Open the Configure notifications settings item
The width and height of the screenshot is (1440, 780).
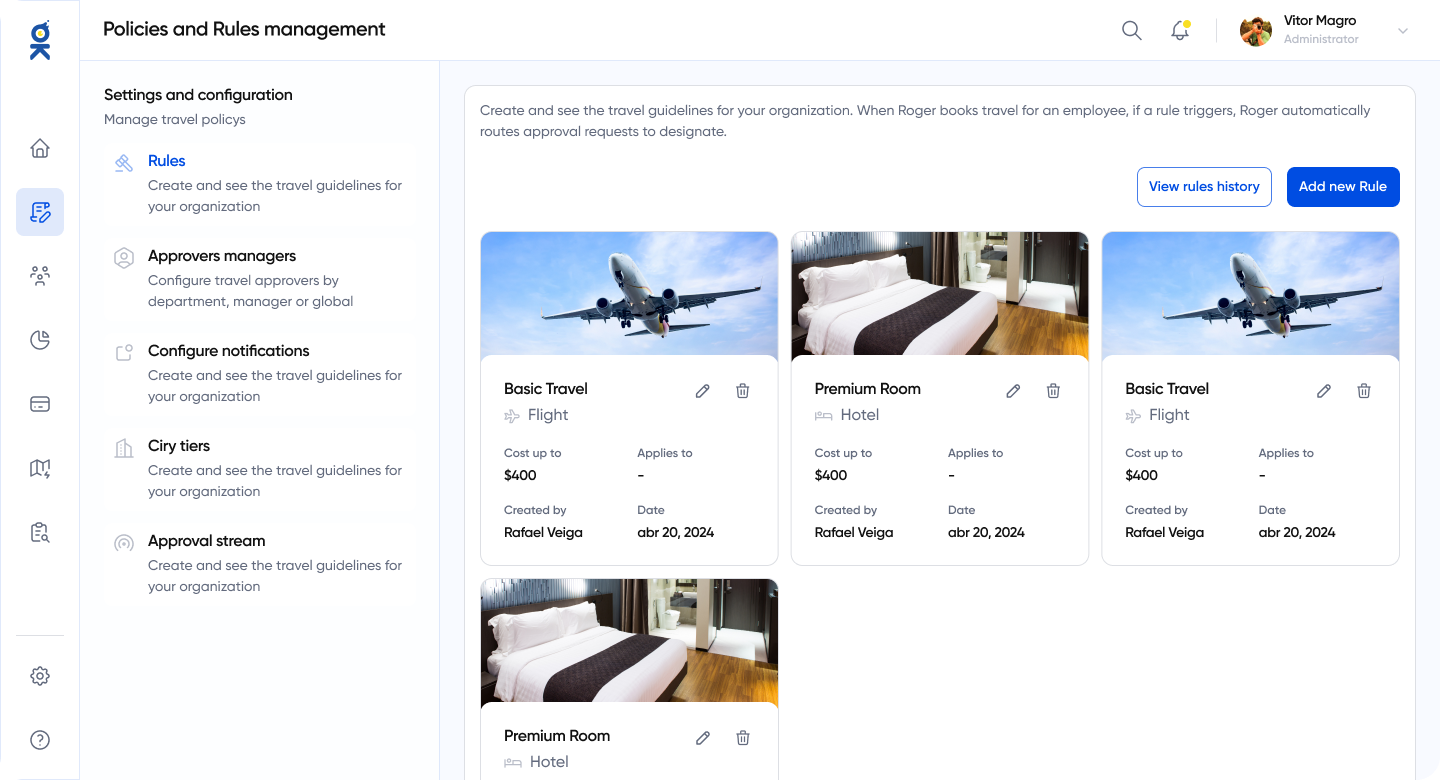228,351
